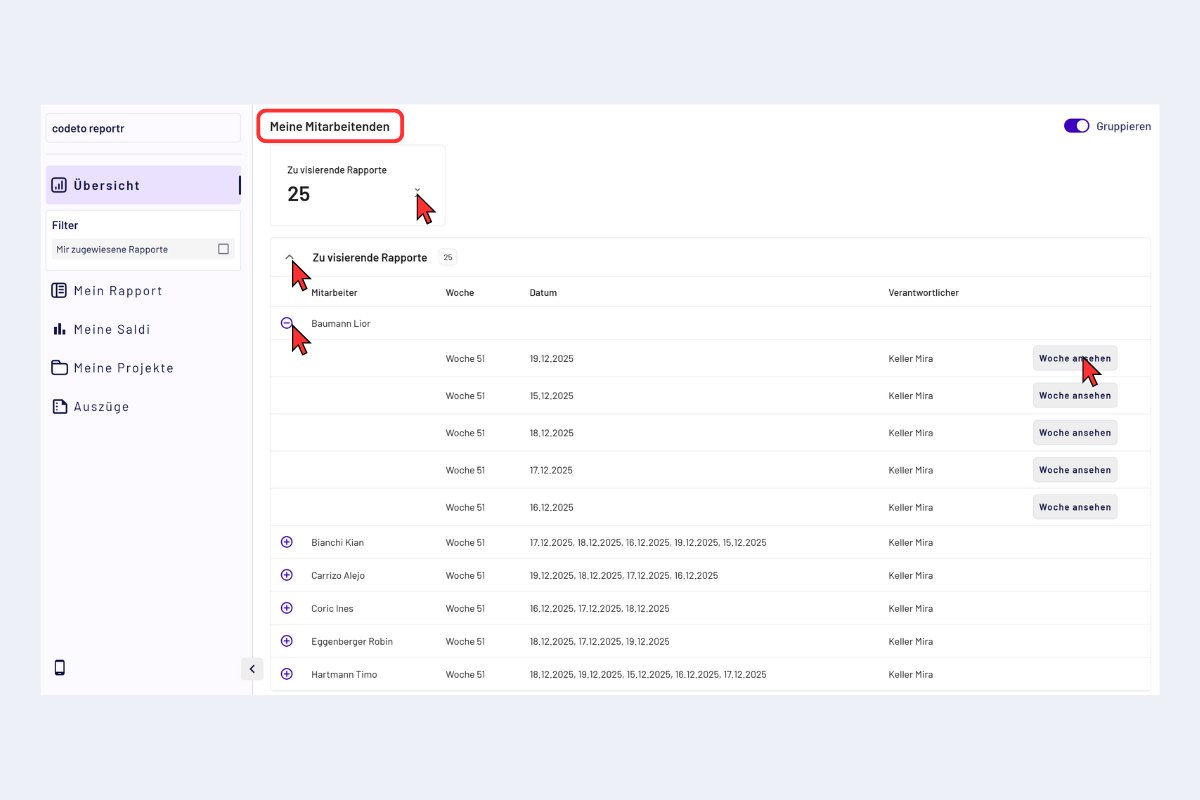
Task: Collapse the sidebar with the arrow button
Action: (x=252, y=669)
